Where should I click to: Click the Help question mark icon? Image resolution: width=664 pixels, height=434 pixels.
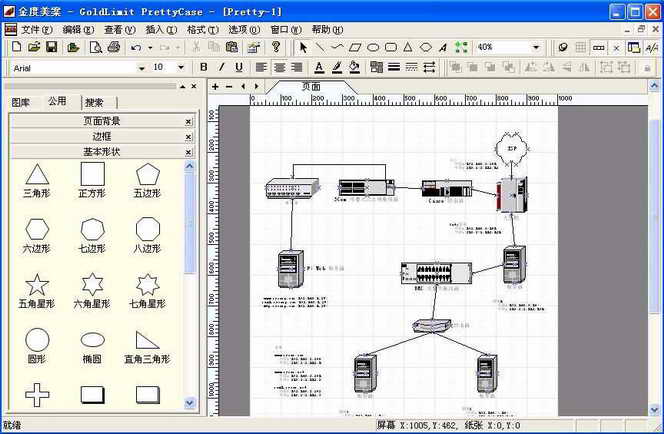coord(276,47)
